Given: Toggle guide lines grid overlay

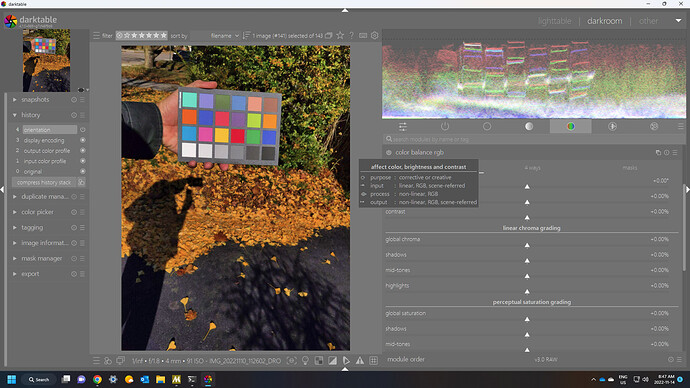Looking at the screenshot, I should [x=373, y=361].
